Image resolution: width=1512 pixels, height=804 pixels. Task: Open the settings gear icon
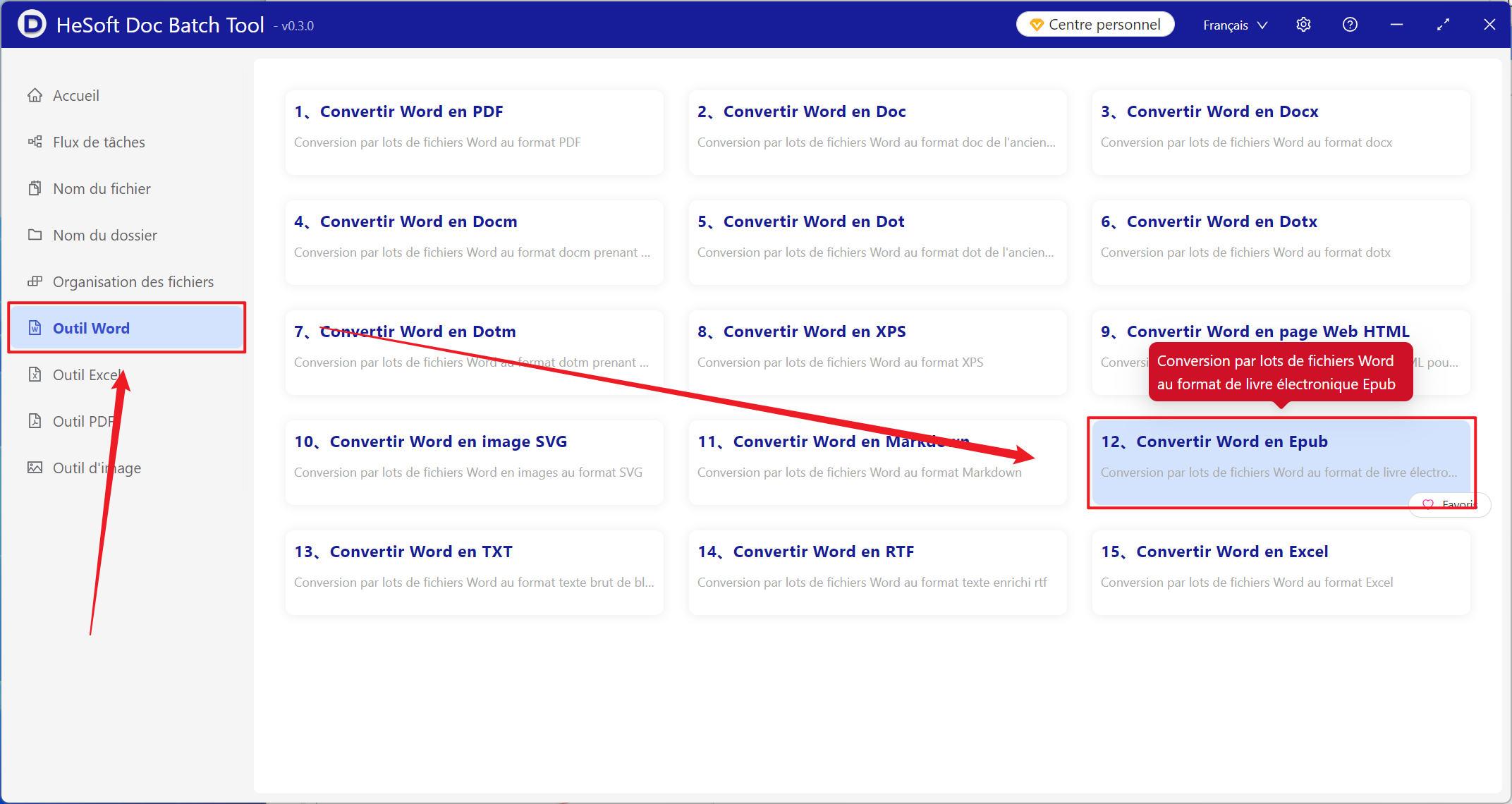[x=1303, y=25]
